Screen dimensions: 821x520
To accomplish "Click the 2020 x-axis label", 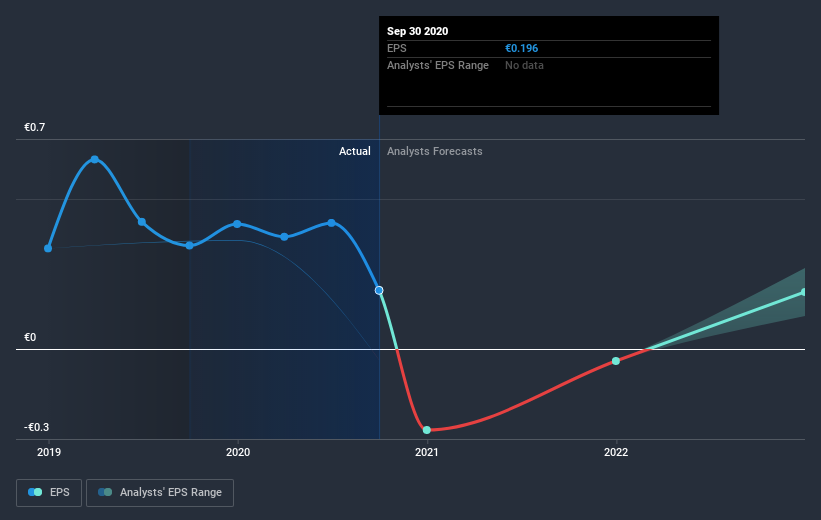I will coord(238,452).
